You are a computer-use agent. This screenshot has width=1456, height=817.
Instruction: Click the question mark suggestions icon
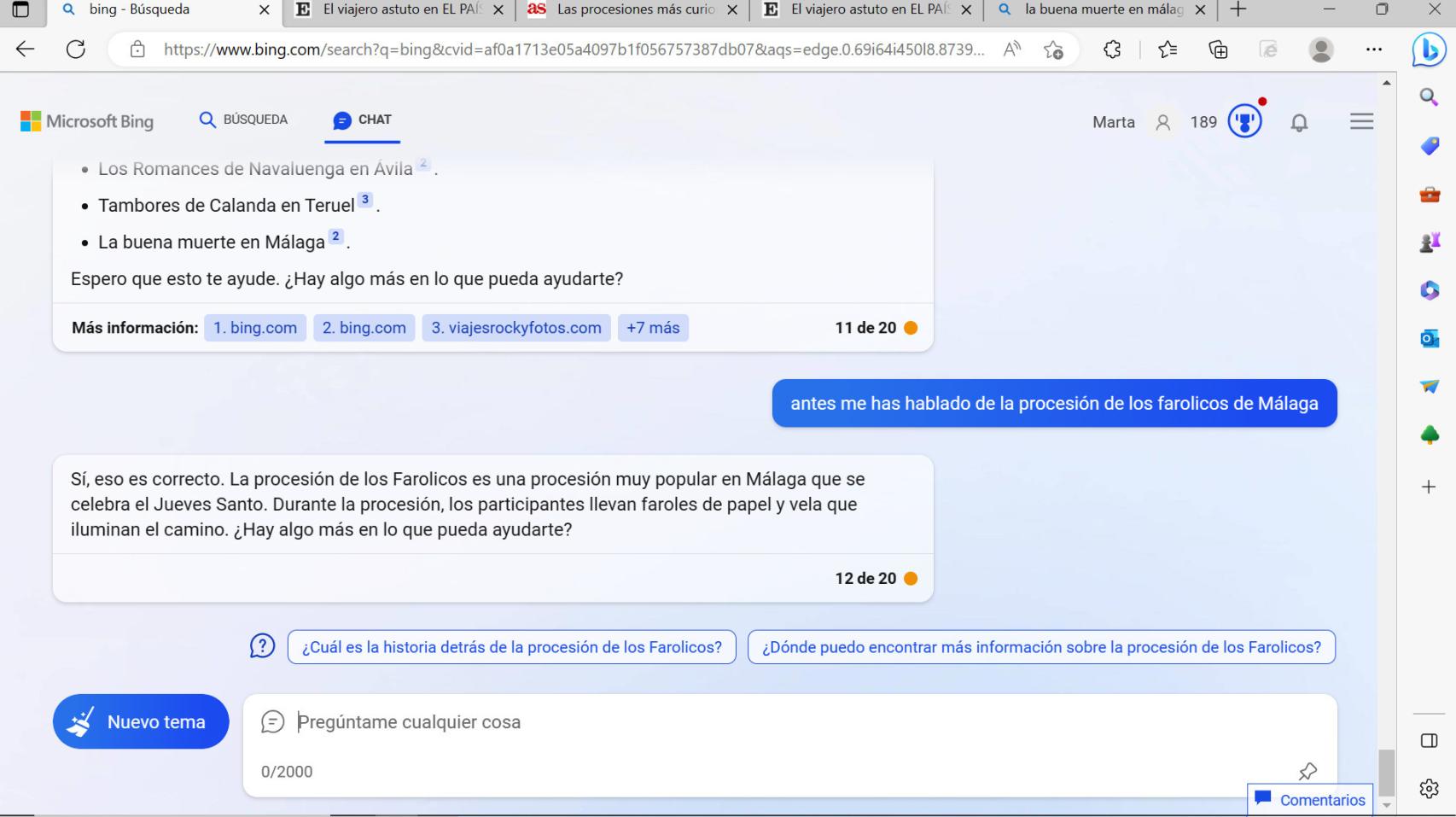coord(262,646)
